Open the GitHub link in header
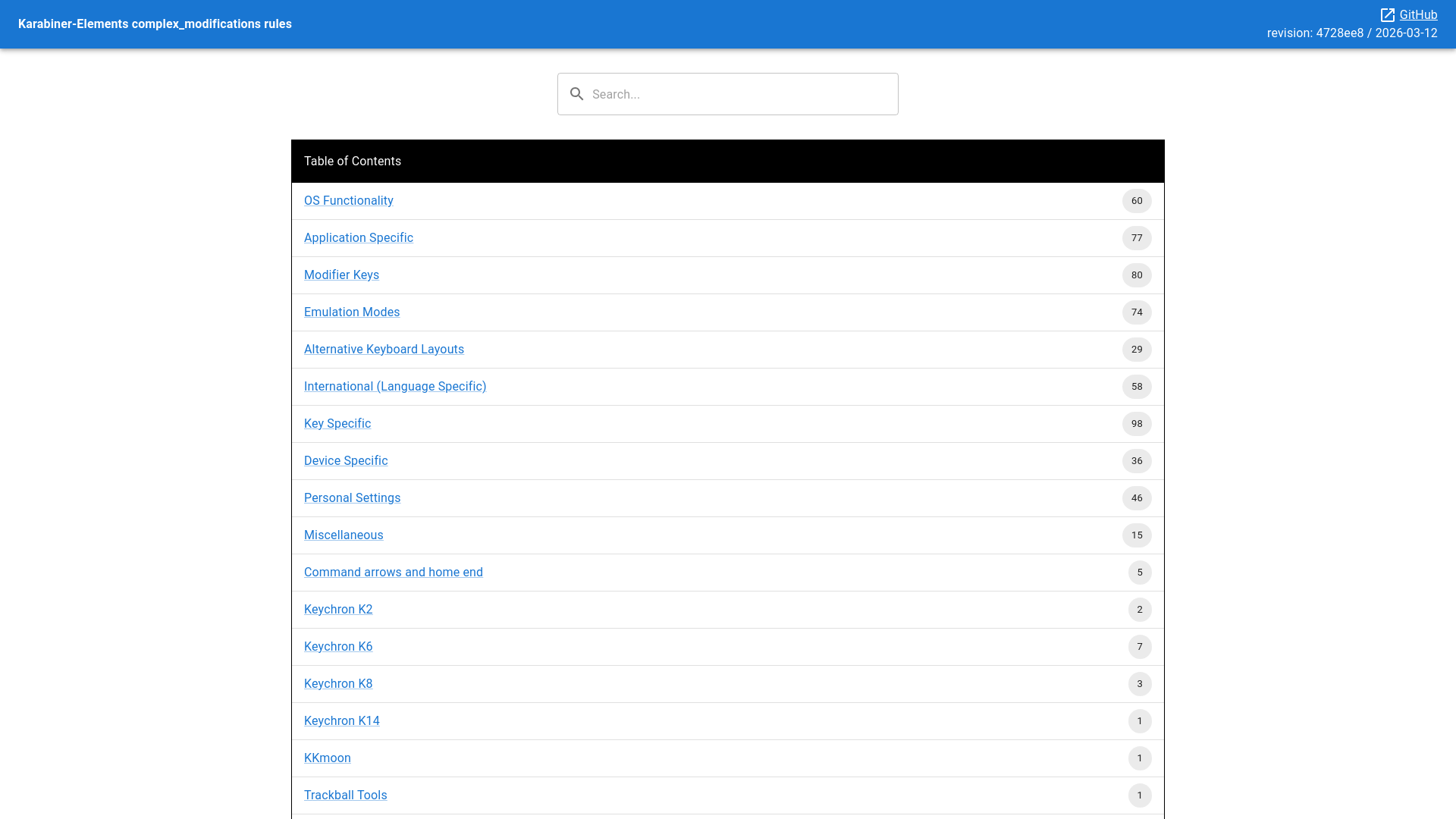The height and width of the screenshot is (819, 1456). point(1418,15)
